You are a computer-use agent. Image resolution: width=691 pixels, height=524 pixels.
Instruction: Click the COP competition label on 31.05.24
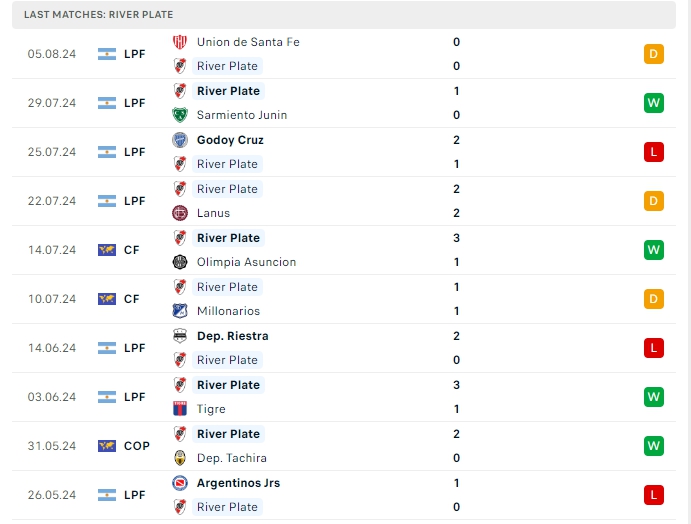137,446
